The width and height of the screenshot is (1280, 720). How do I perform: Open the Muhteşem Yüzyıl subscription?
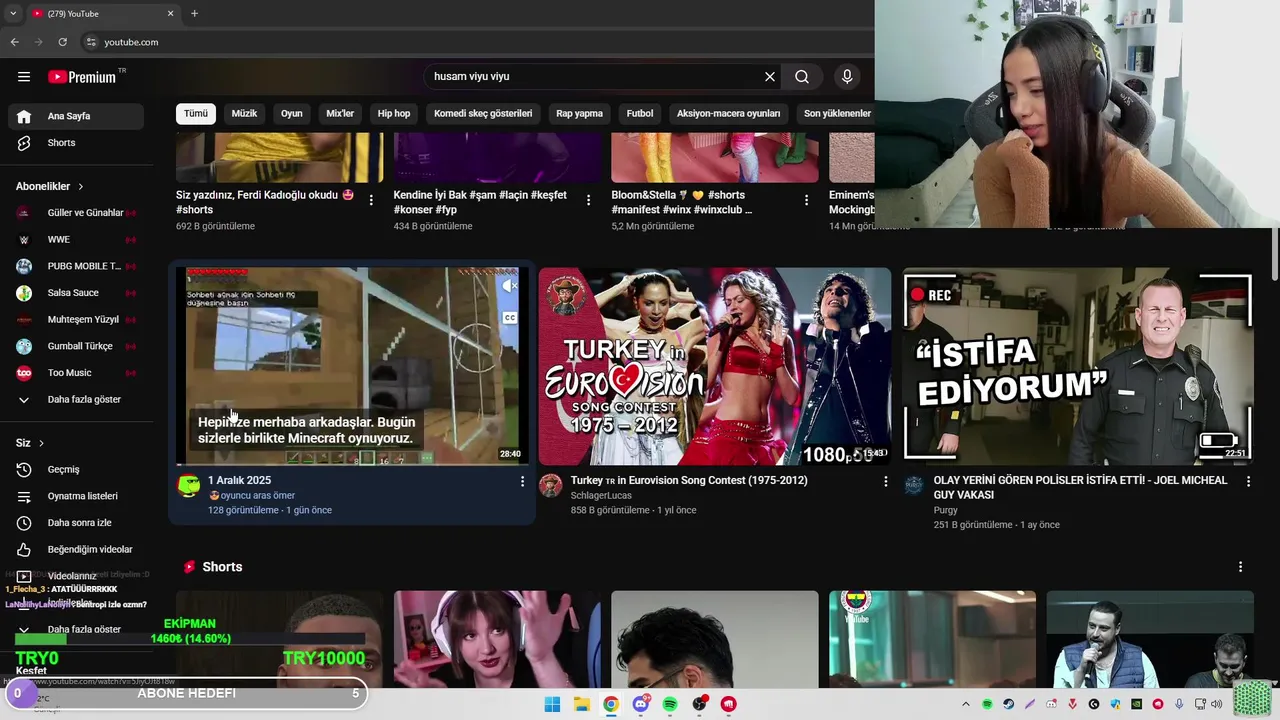pos(76,320)
